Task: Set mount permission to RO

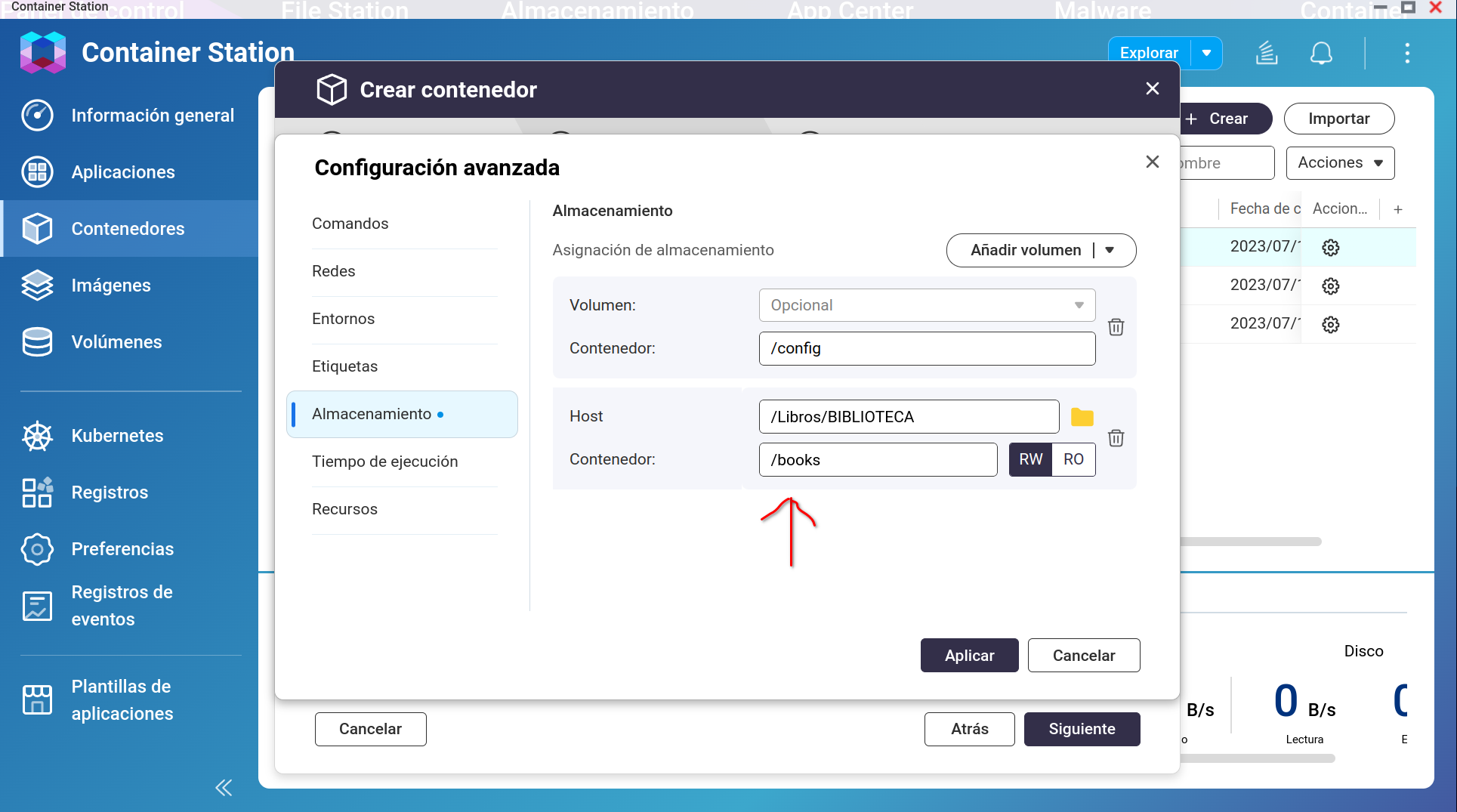Action: click(x=1073, y=459)
